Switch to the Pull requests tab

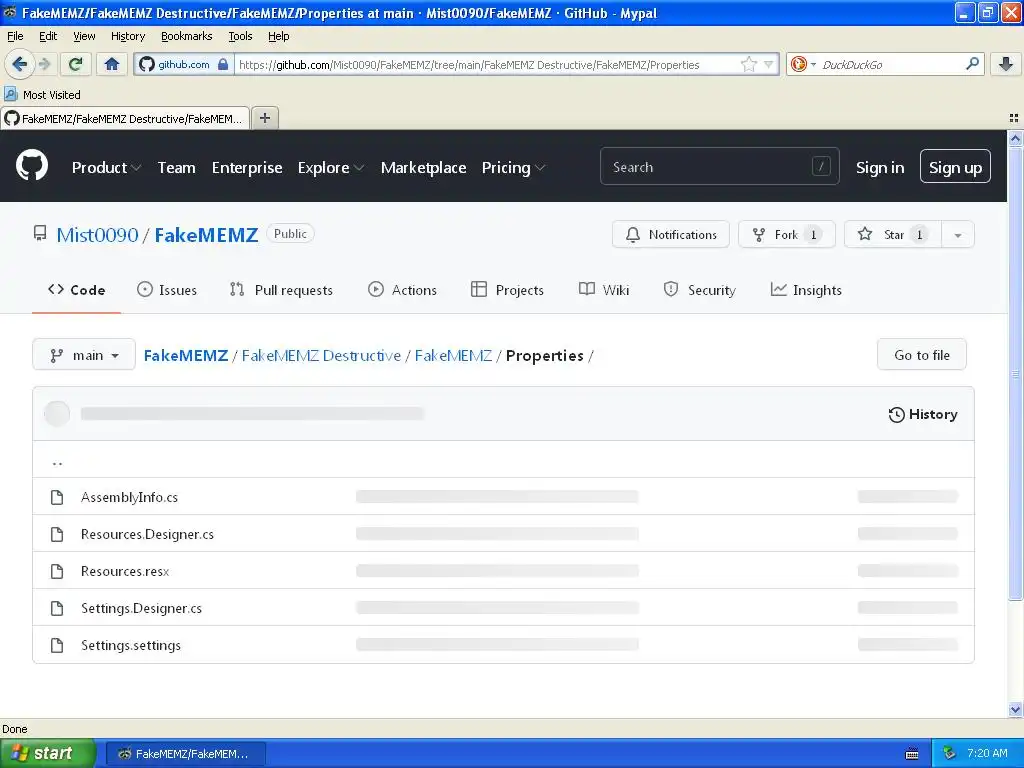point(281,290)
